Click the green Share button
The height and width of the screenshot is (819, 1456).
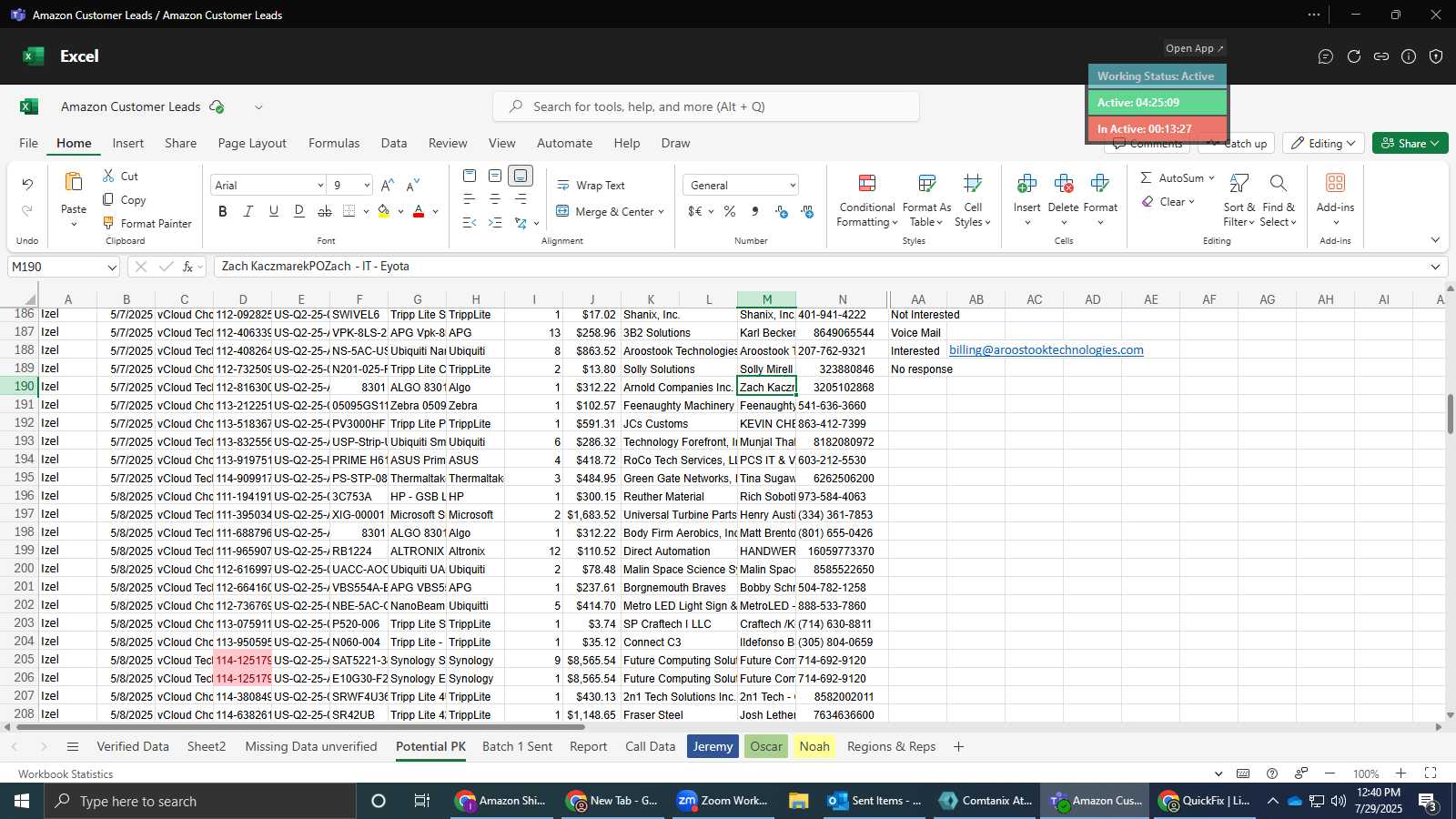click(1410, 143)
